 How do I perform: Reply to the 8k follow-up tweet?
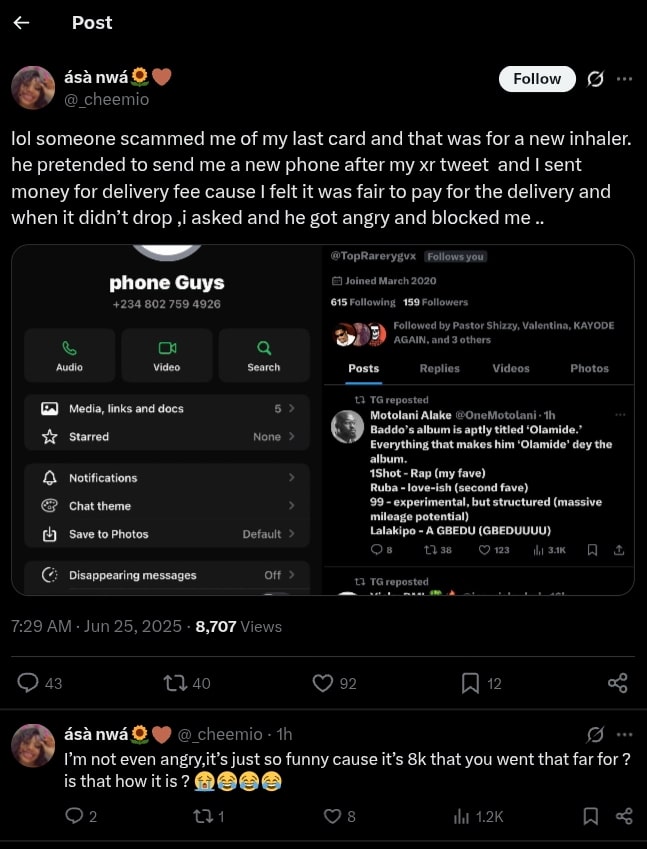coord(74,816)
